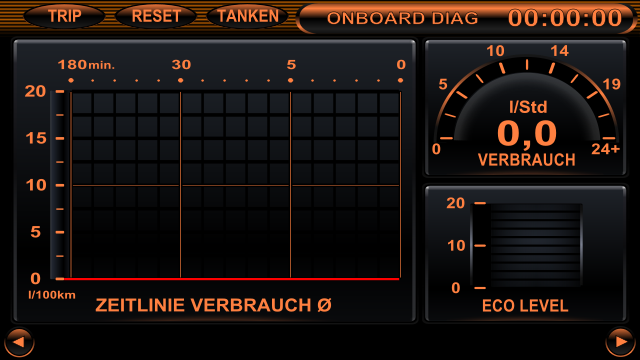This screenshot has width=640, height=360.
Task: Click the ZEITLINIE VERBRAUCH Ø caption
Action: 213,305
